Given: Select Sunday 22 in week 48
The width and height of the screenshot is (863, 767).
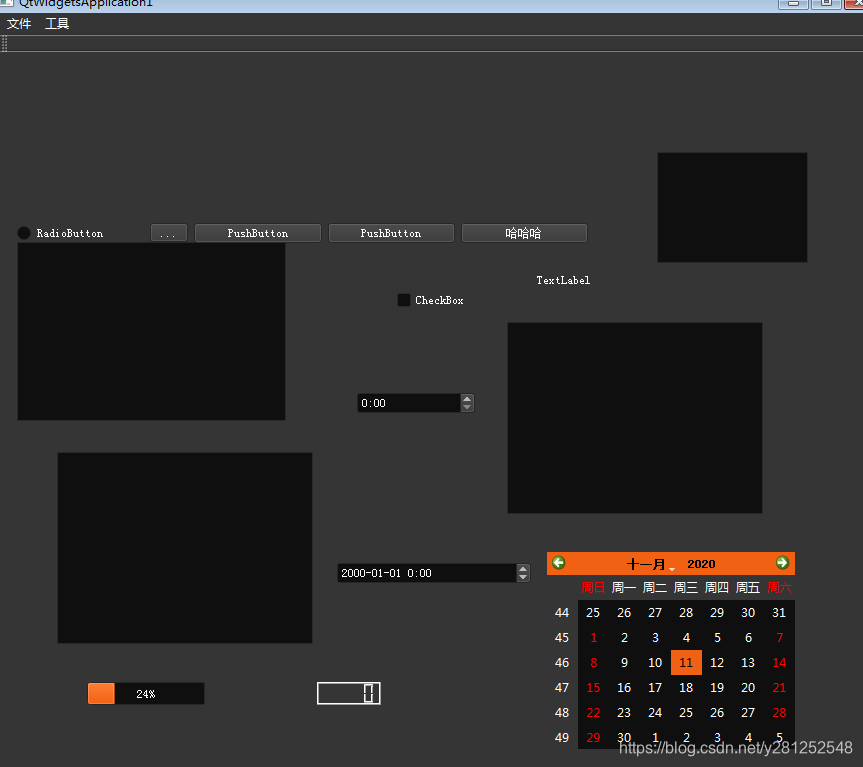Looking at the screenshot, I should click(593, 713).
